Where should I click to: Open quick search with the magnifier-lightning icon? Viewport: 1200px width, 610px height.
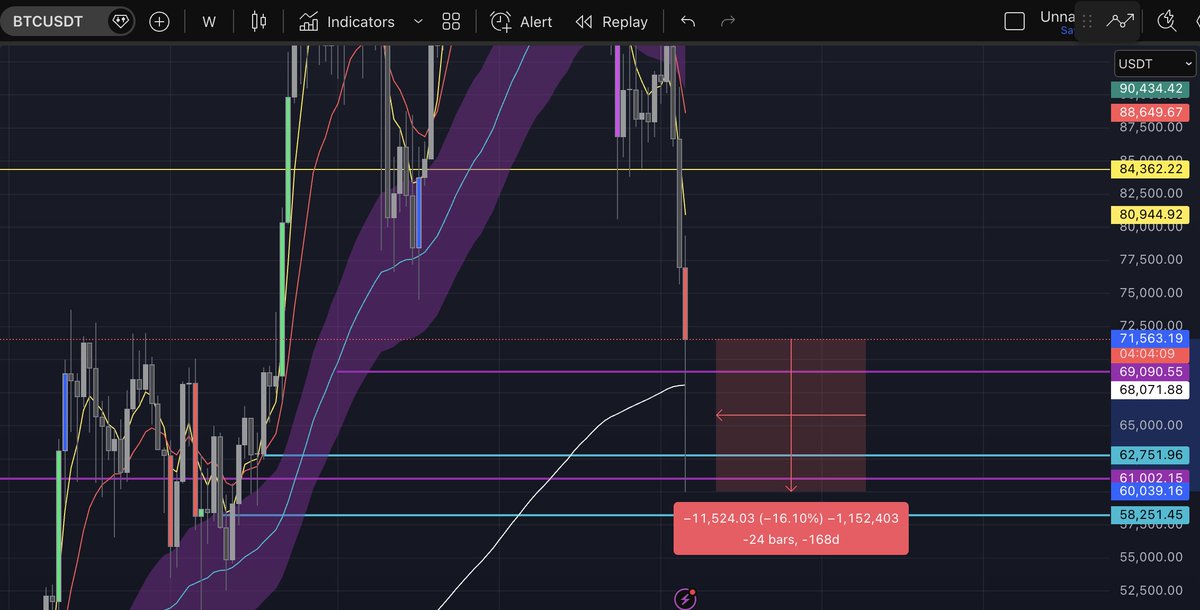pyautogui.click(x=1166, y=20)
